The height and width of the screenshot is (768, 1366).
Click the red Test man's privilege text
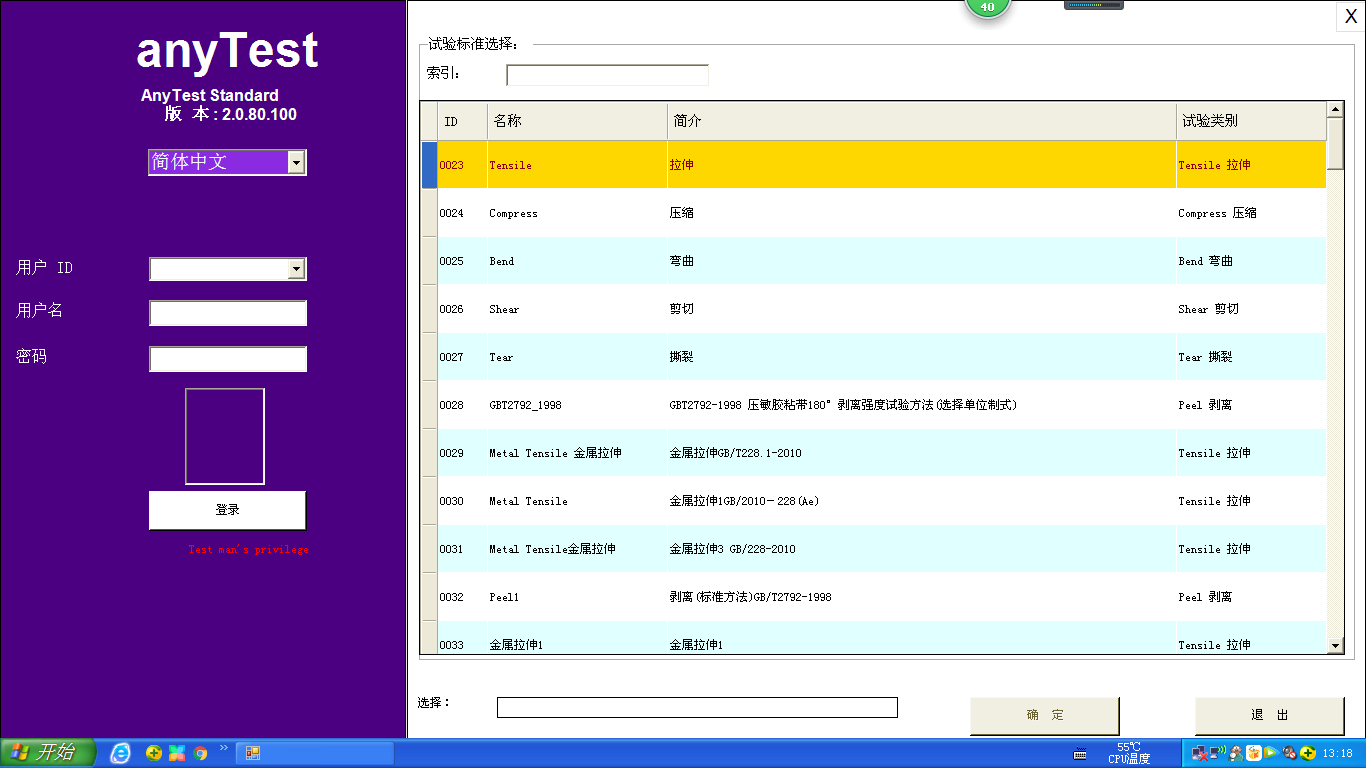248,549
